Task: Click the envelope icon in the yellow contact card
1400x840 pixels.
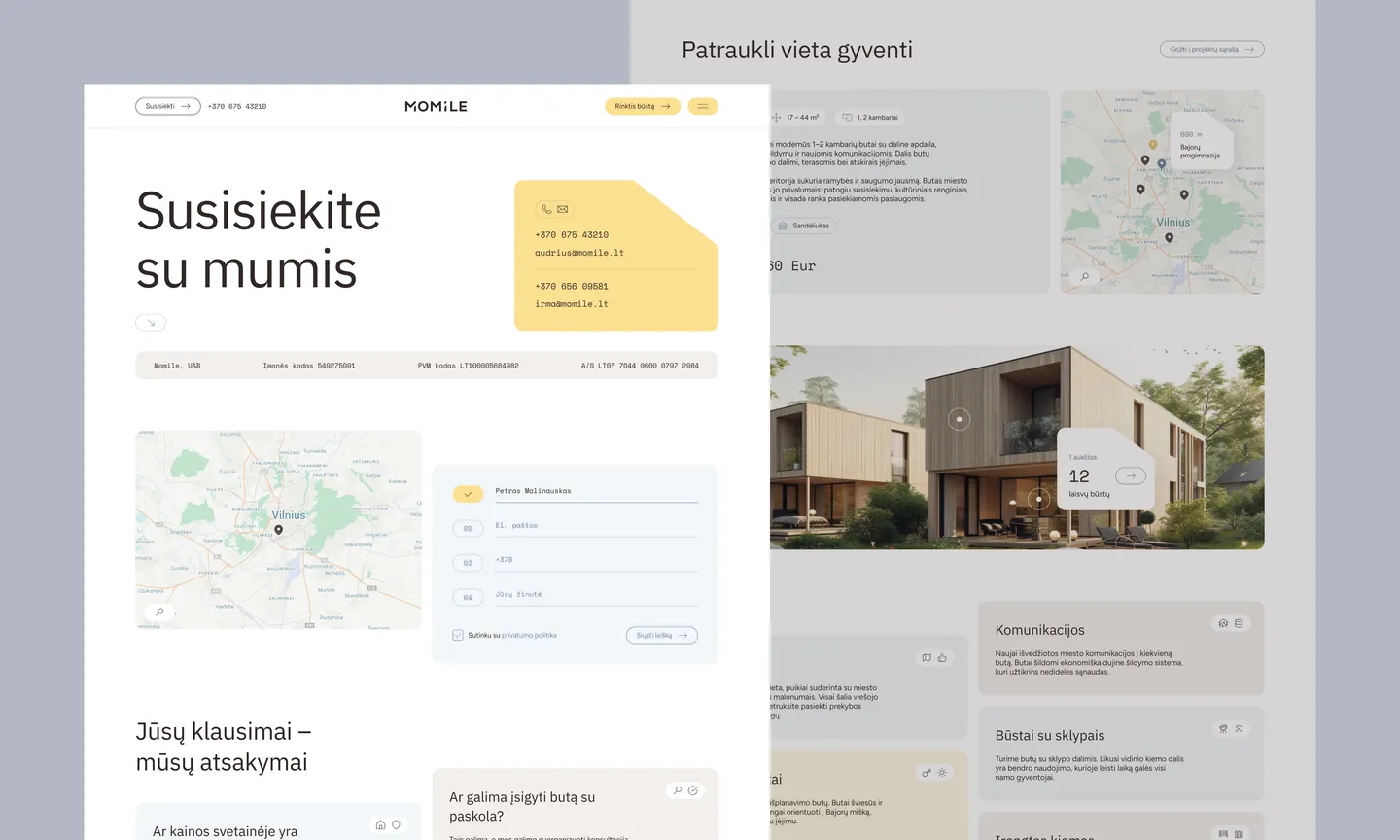Action: [x=563, y=209]
